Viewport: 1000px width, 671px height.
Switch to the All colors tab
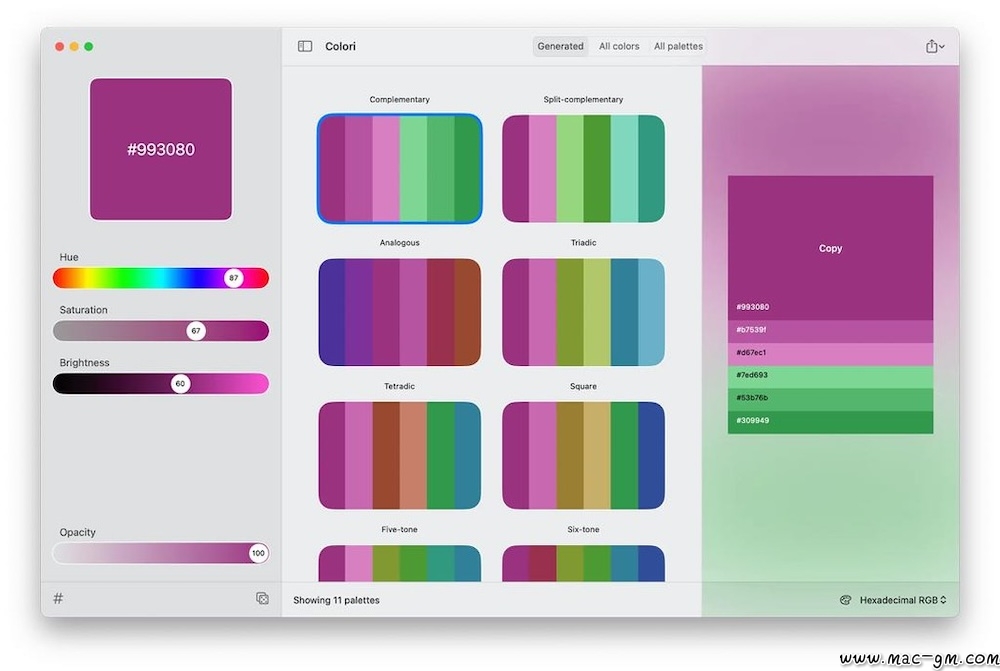619,46
